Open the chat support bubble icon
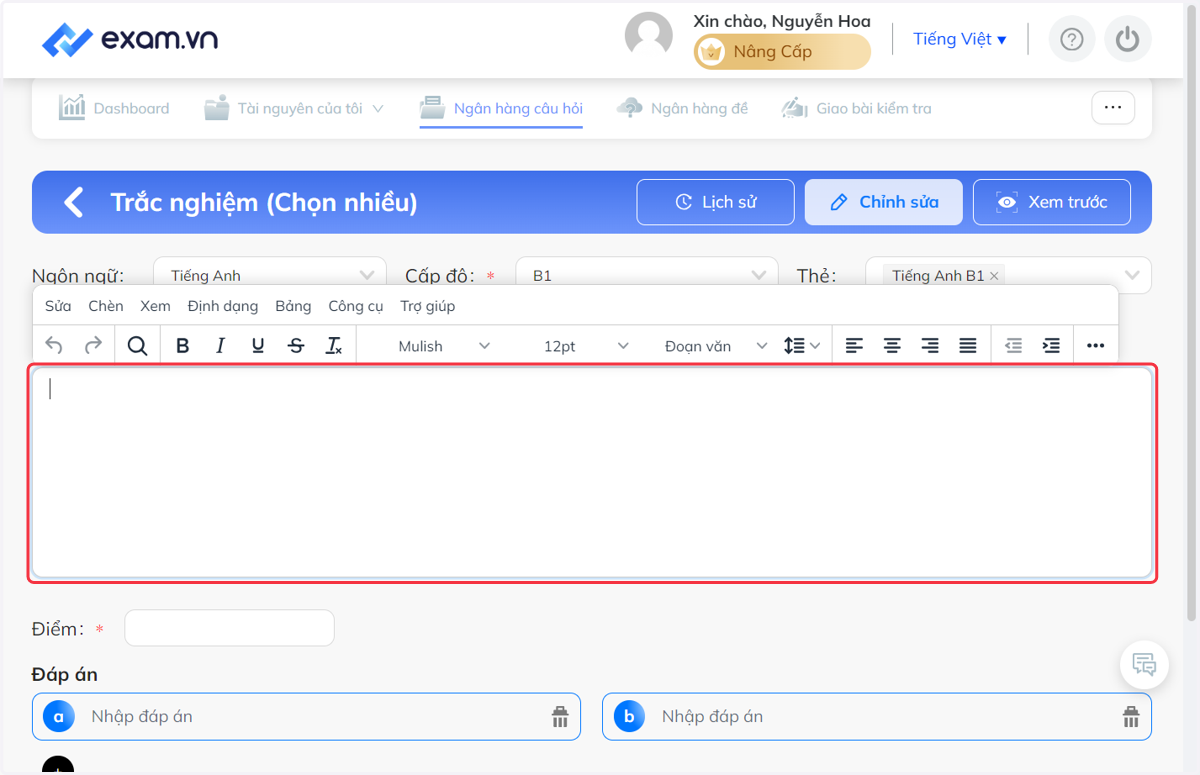This screenshot has height=775, width=1200. pos(1144,664)
